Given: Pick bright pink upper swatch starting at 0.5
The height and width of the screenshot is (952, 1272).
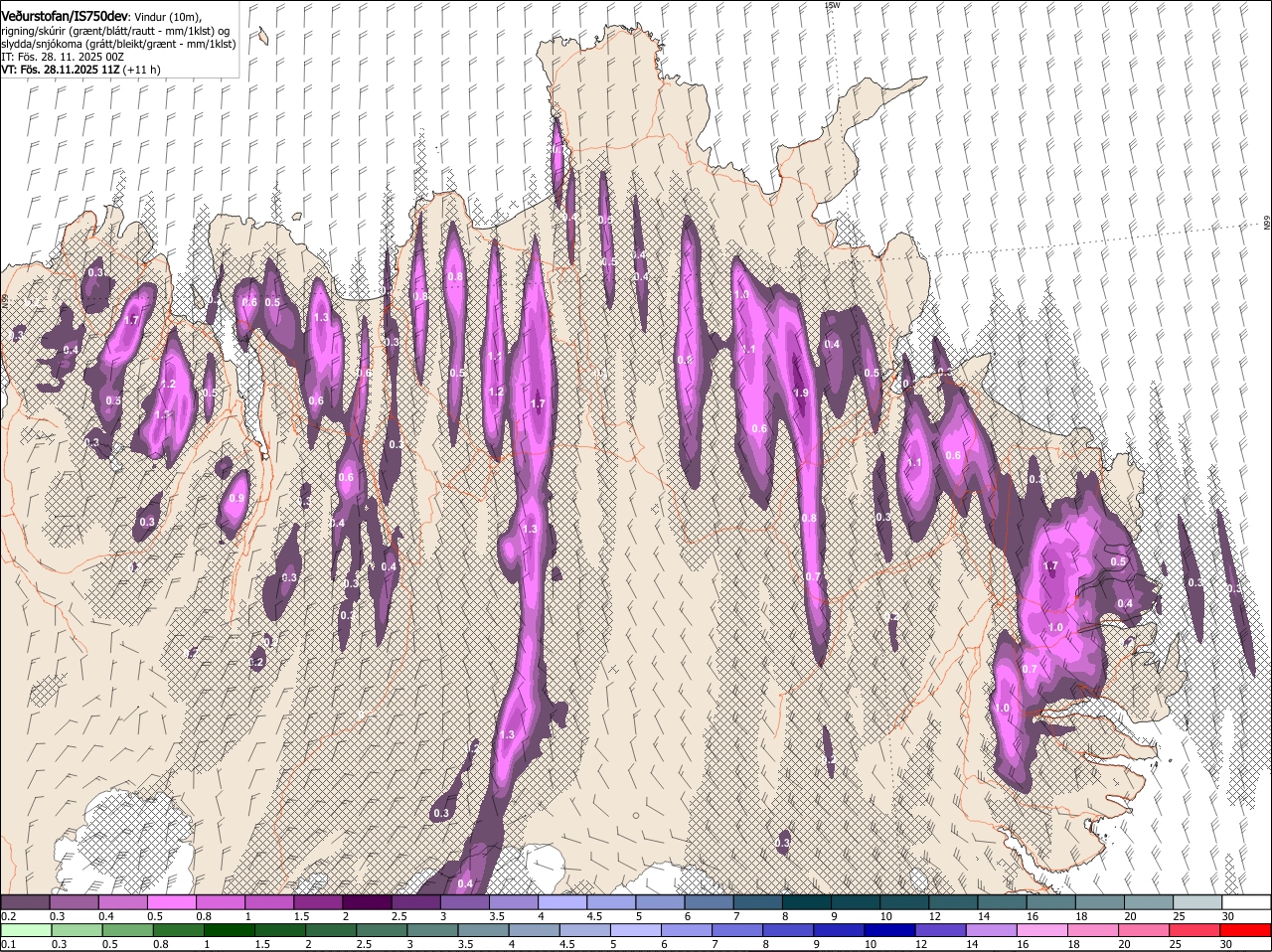Looking at the screenshot, I should pyautogui.click(x=171, y=902).
